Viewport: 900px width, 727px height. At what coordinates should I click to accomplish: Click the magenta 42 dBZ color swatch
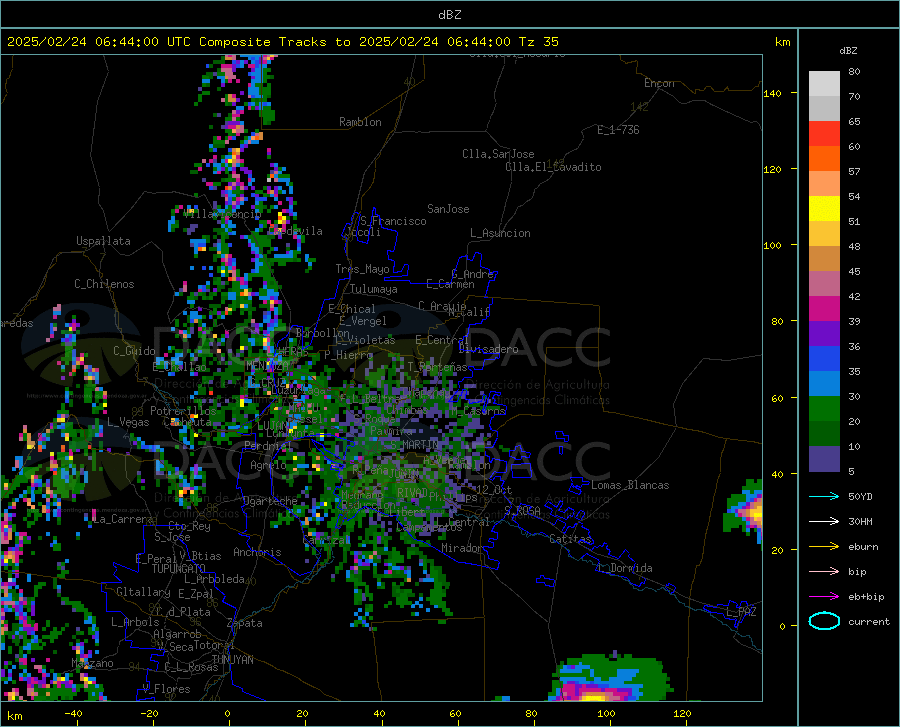tap(824, 309)
